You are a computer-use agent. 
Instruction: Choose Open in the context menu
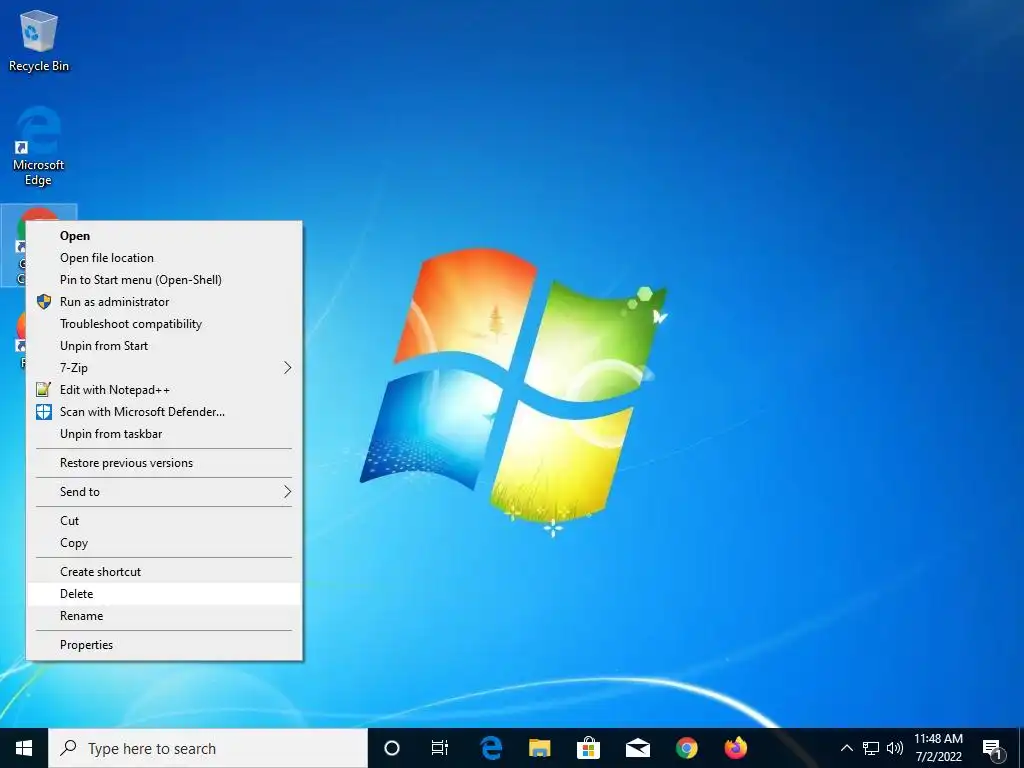pos(164,236)
